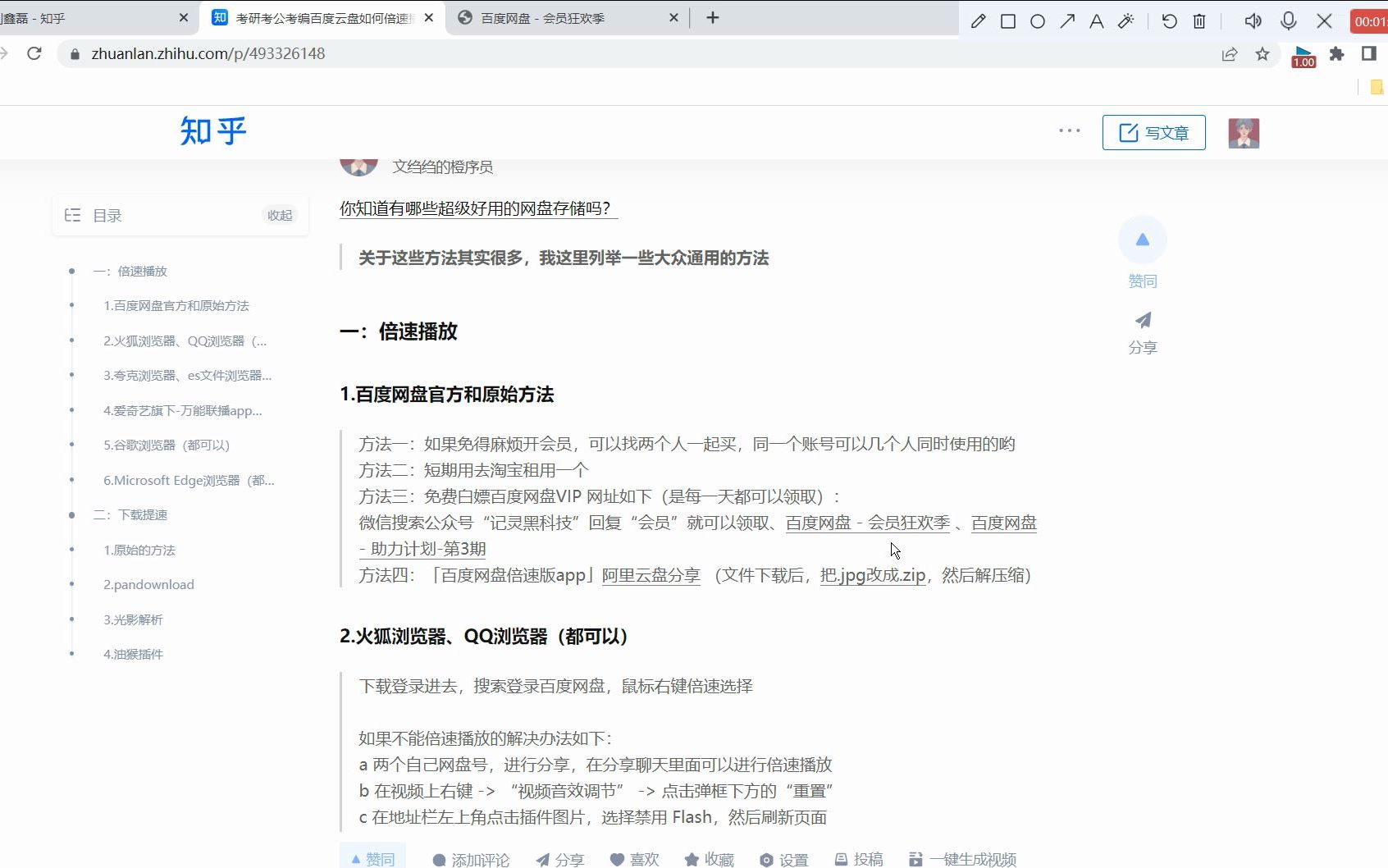Toggle the microphone icon

[1289, 21]
